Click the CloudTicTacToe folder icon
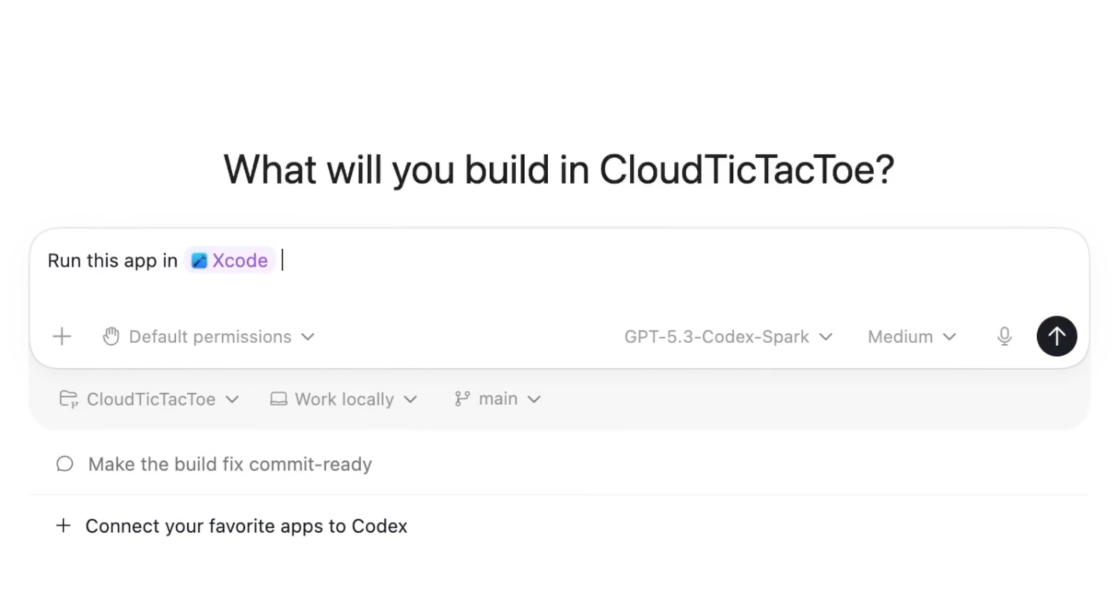The image size is (1116, 601). pyautogui.click(x=68, y=399)
